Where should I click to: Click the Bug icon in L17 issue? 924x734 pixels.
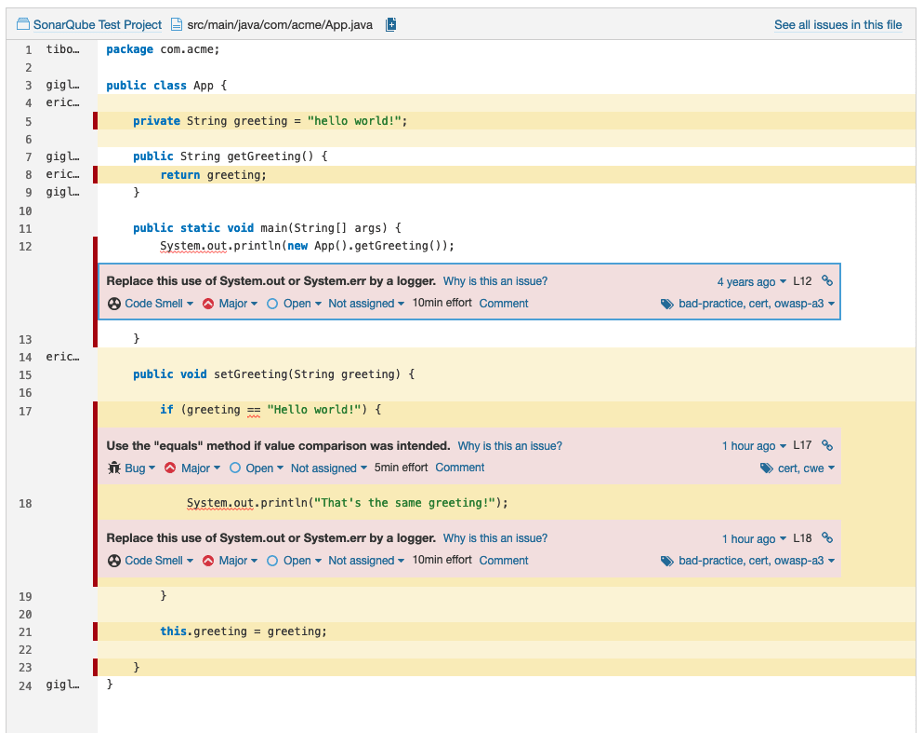[x=114, y=468]
